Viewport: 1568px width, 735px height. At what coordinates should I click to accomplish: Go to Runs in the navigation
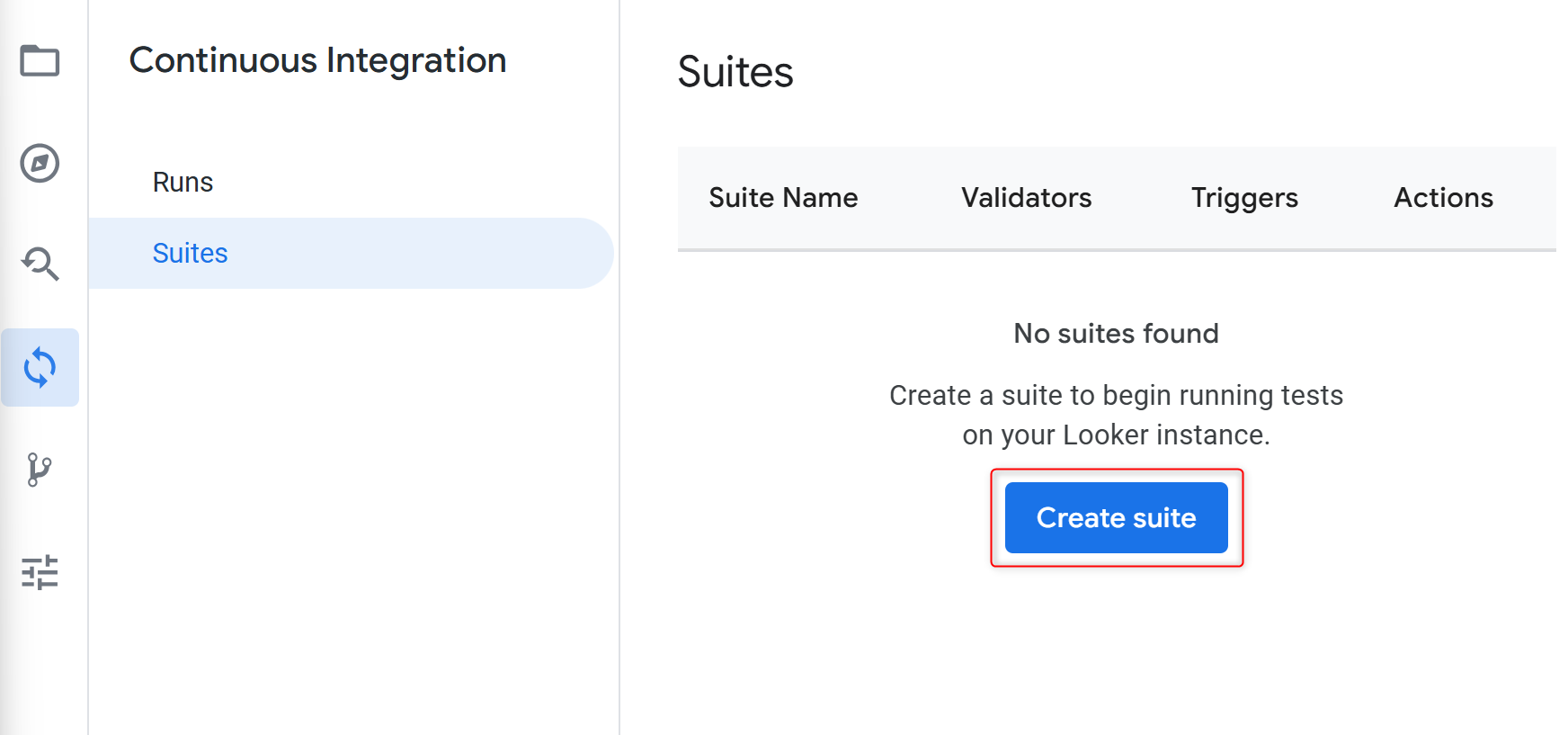pyautogui.click(x=183, y=183)
